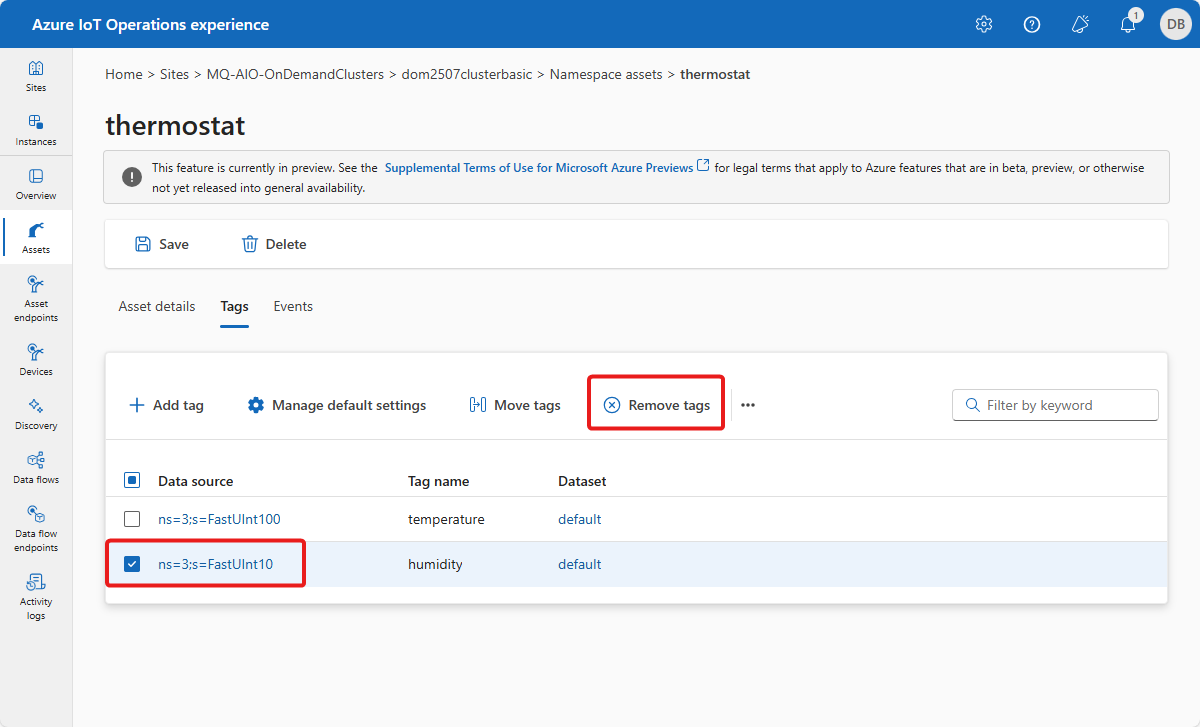1200x727 pixels.
Task: Click the Dataset column header
Action: click(582, 481)
